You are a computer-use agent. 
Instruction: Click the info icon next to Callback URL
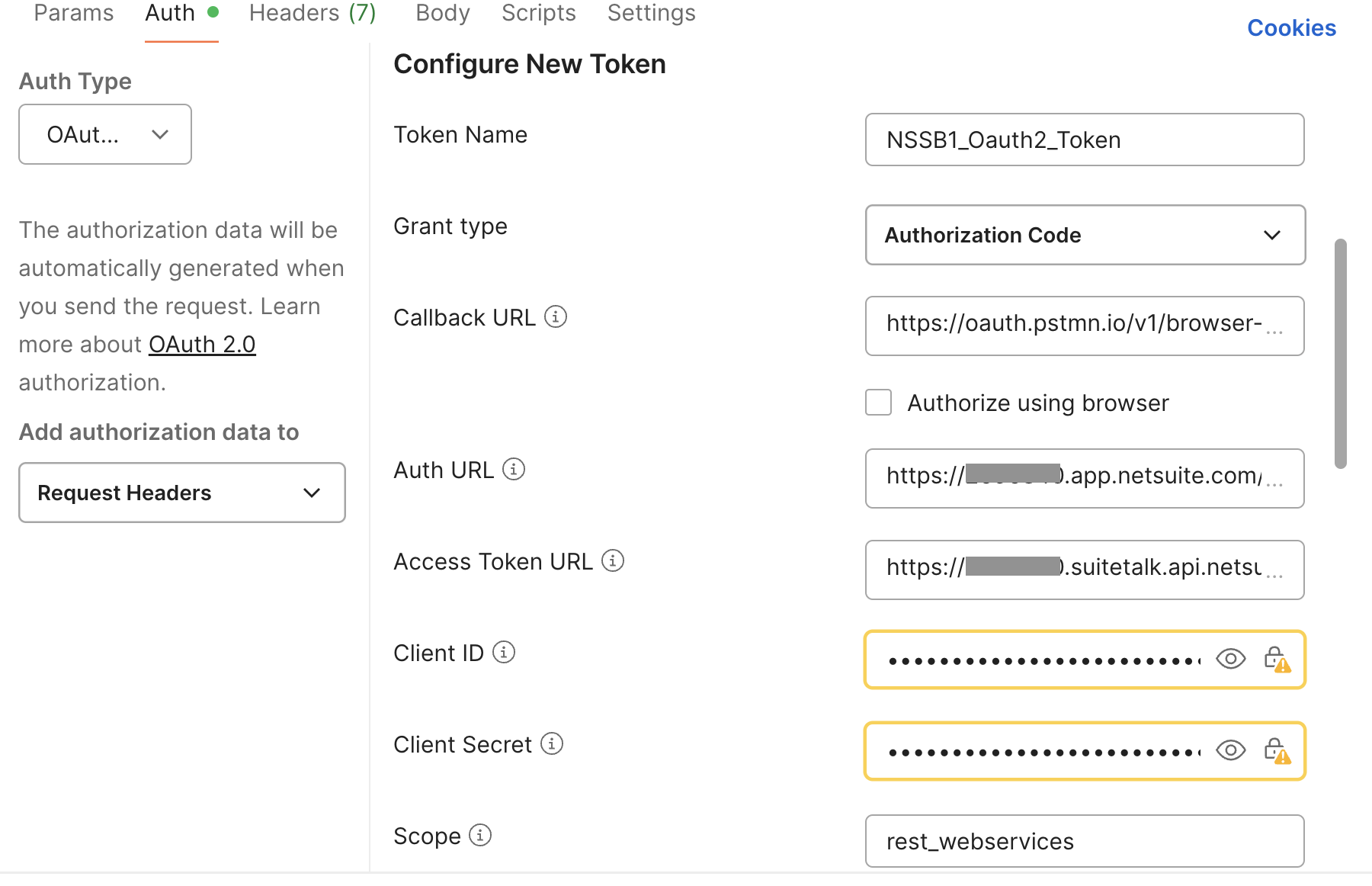pyautogui.click(x=556, y=316)
